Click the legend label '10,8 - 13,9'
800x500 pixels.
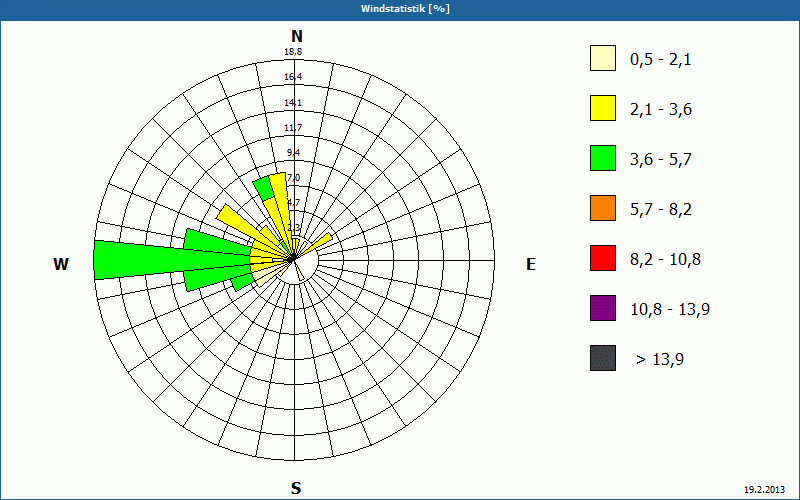[x=670, y=310]
